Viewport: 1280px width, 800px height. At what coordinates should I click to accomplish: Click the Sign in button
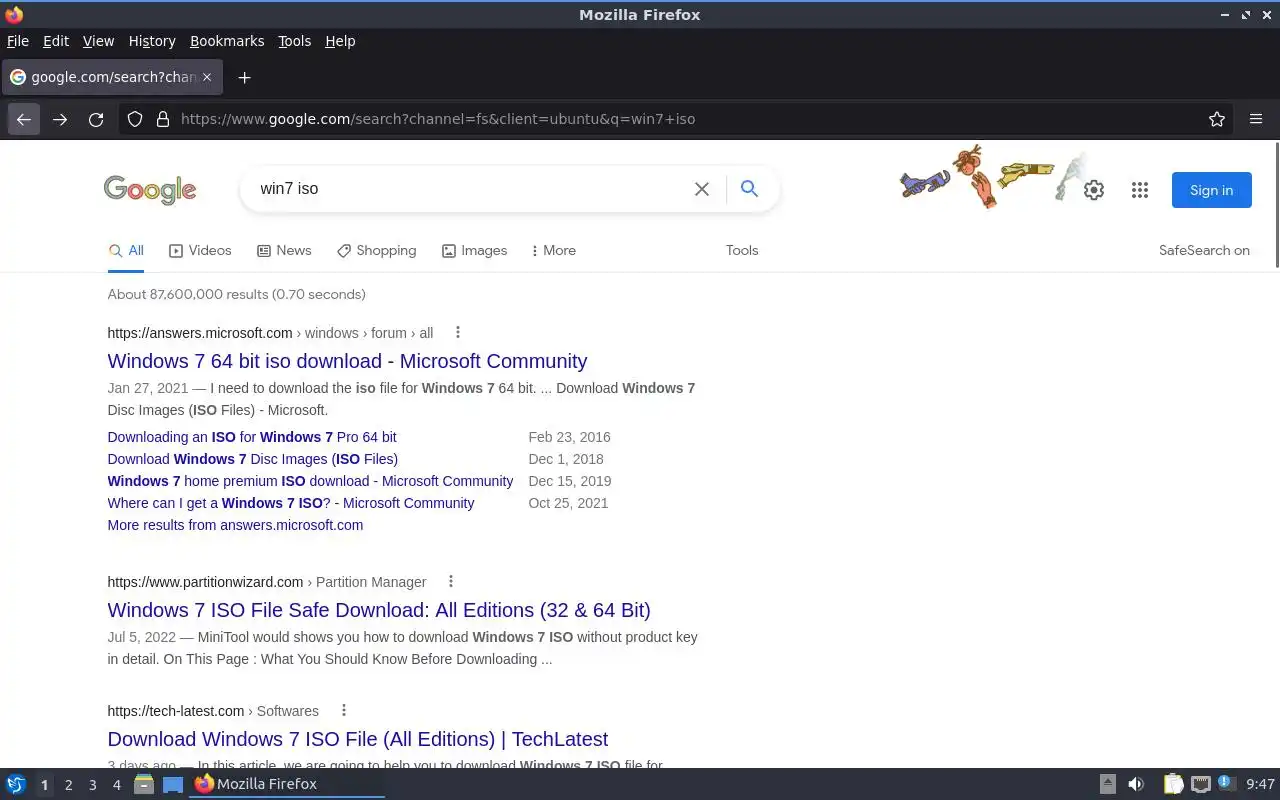click(1211, 190)
